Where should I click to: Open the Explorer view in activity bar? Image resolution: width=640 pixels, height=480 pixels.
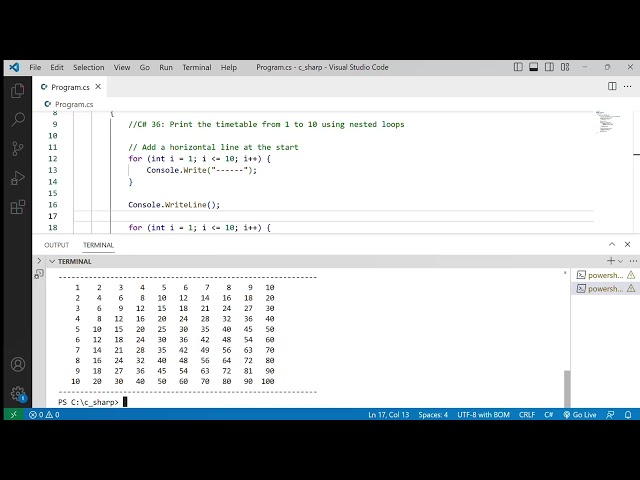coord(18,91)
